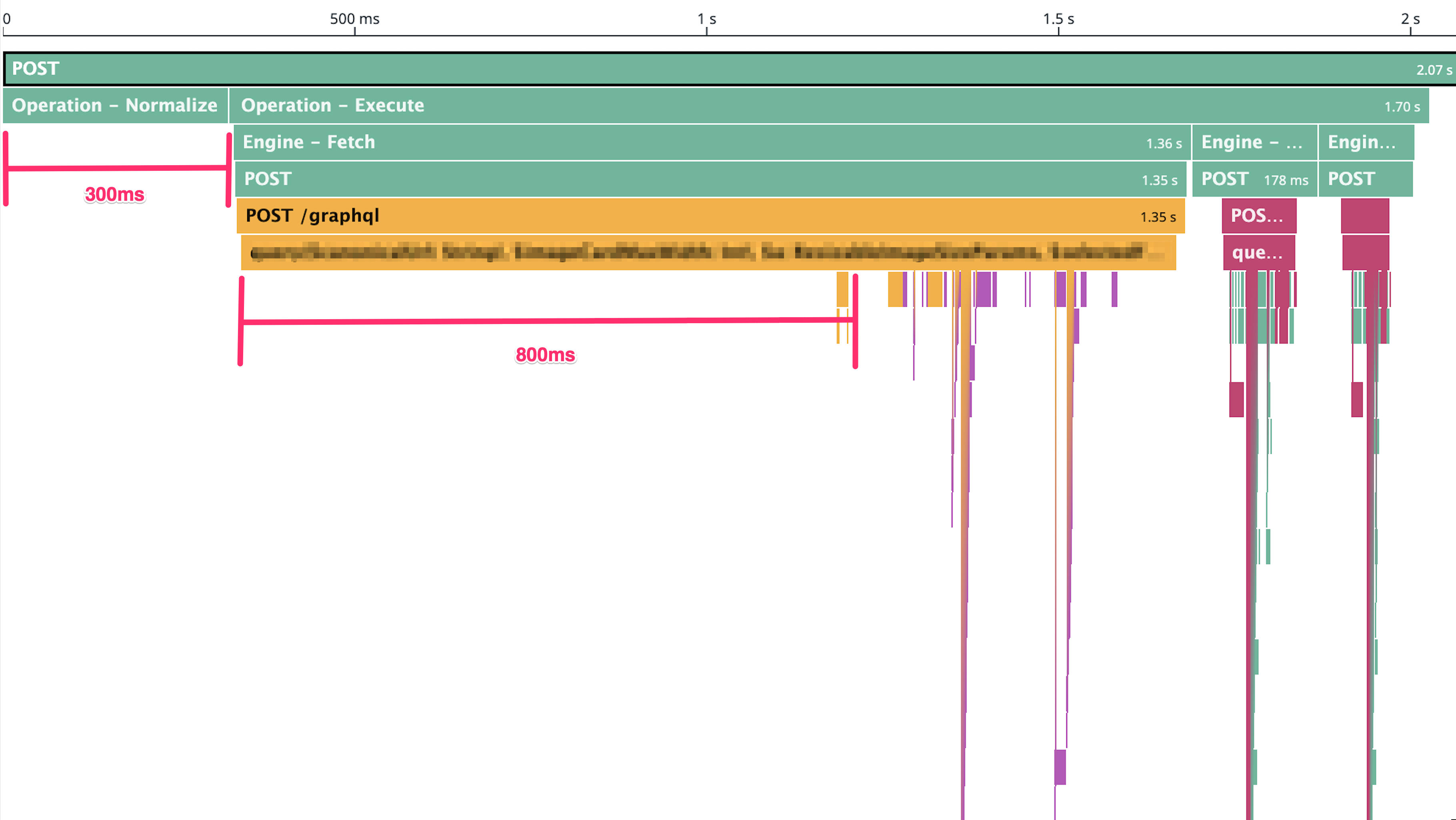Click the 500 ms tick on the timeline ruler

click(x=354, y=19)
